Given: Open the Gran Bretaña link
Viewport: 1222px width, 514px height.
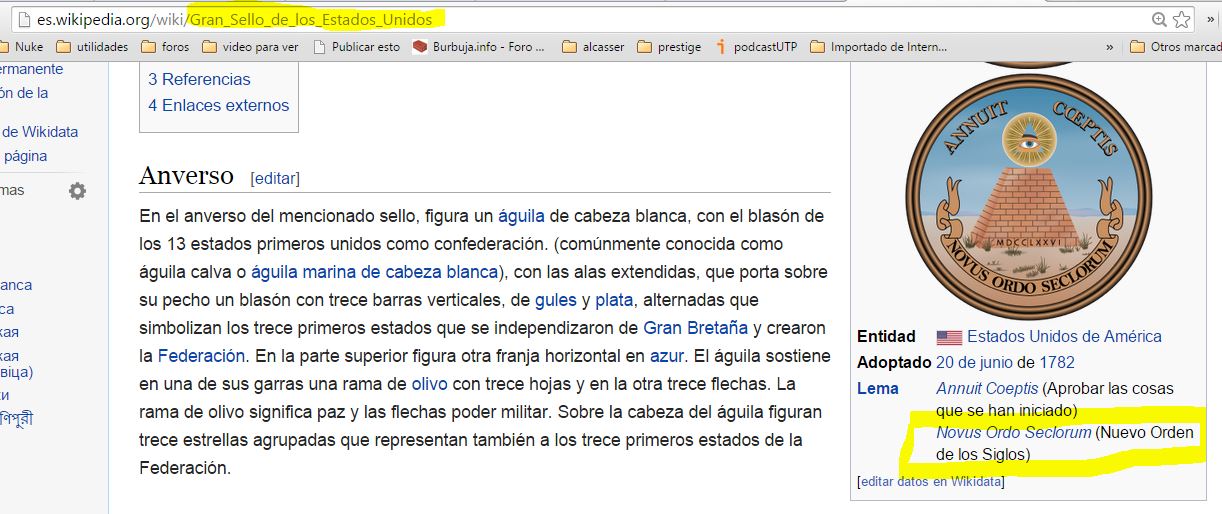Looking at the screenshot, I should (695, 328).
